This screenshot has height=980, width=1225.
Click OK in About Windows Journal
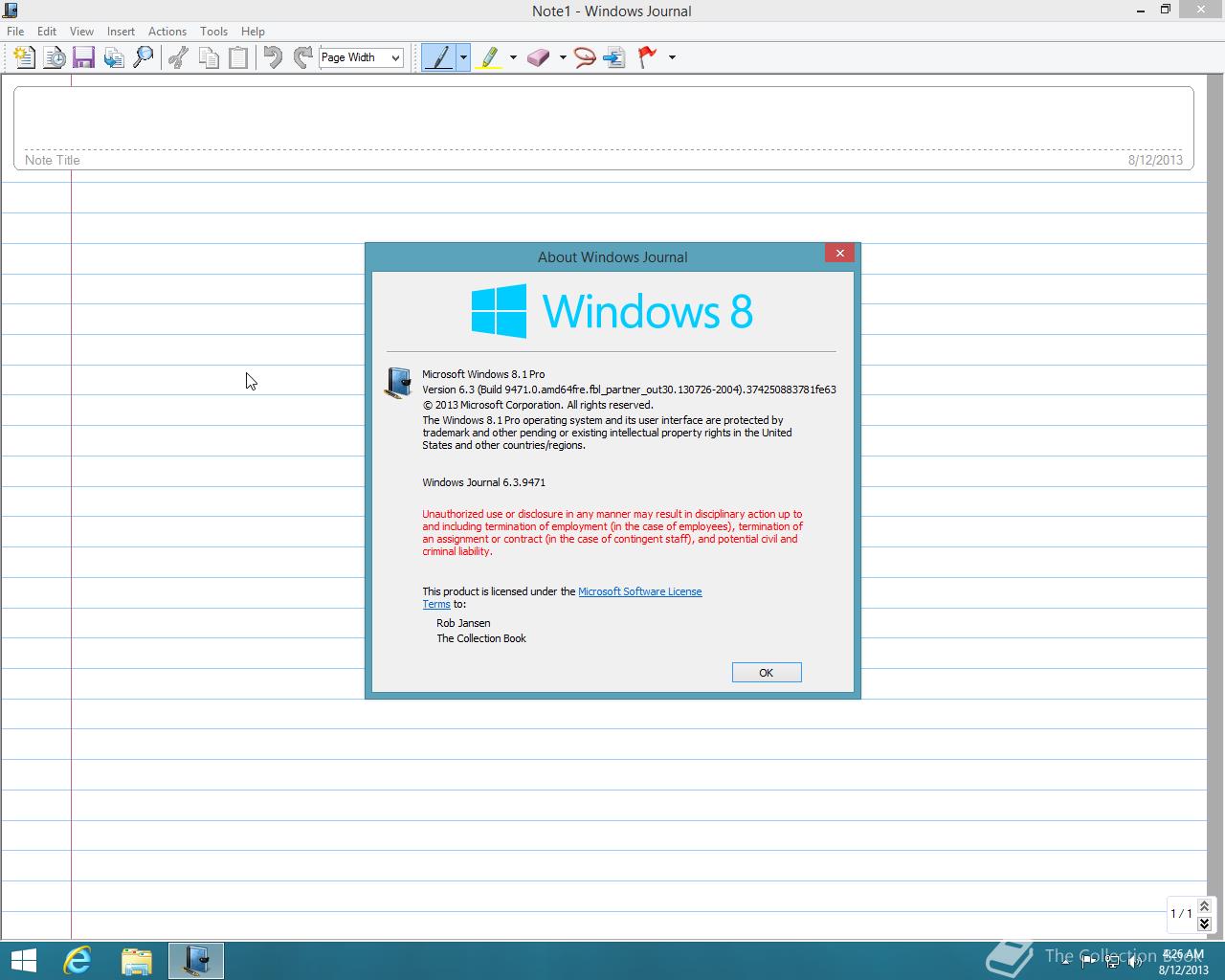(767, 673)
